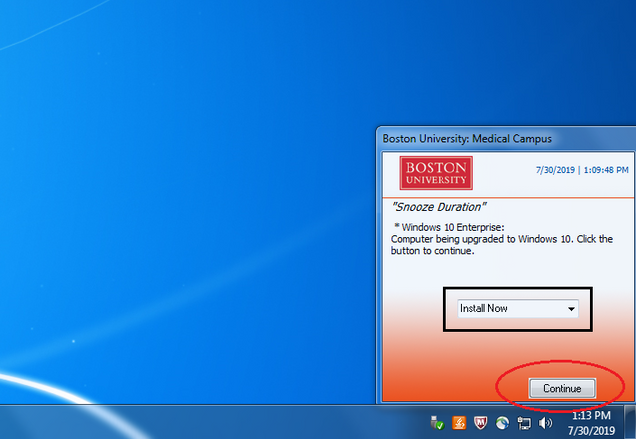Image resolution: width=636 pixels, height=439 pixels.
Task: Open the Install Now snooze dropdown
Action: 518,308
